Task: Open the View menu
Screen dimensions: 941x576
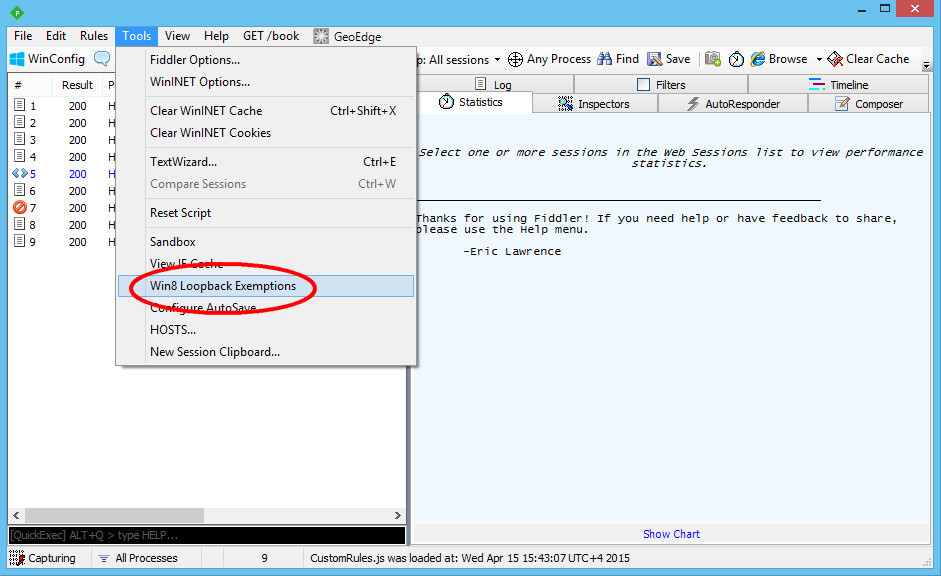Action: tap(178, 36)
